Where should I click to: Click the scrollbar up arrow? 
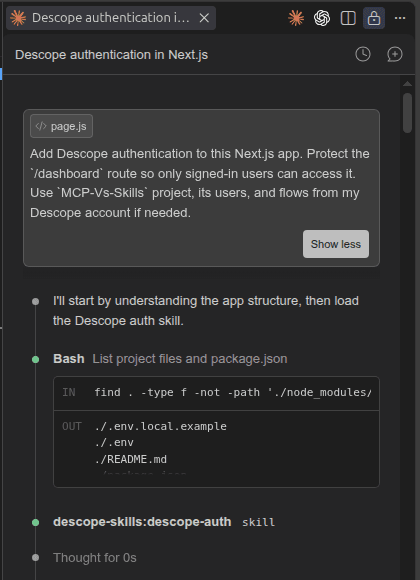point(407,84)
